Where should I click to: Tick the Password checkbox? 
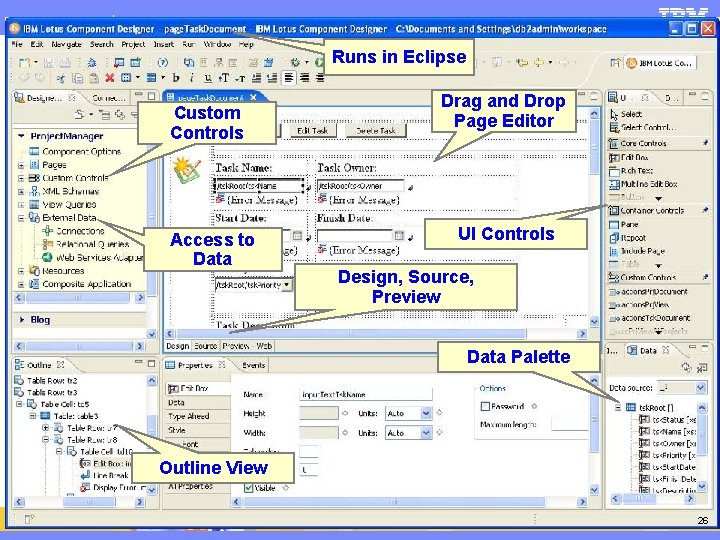pos(484,406)
